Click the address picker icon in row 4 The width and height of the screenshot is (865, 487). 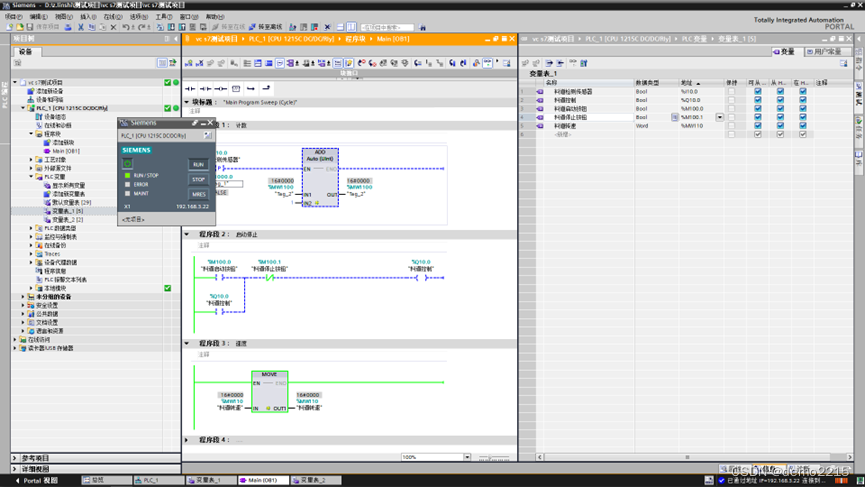coord(675,117)
